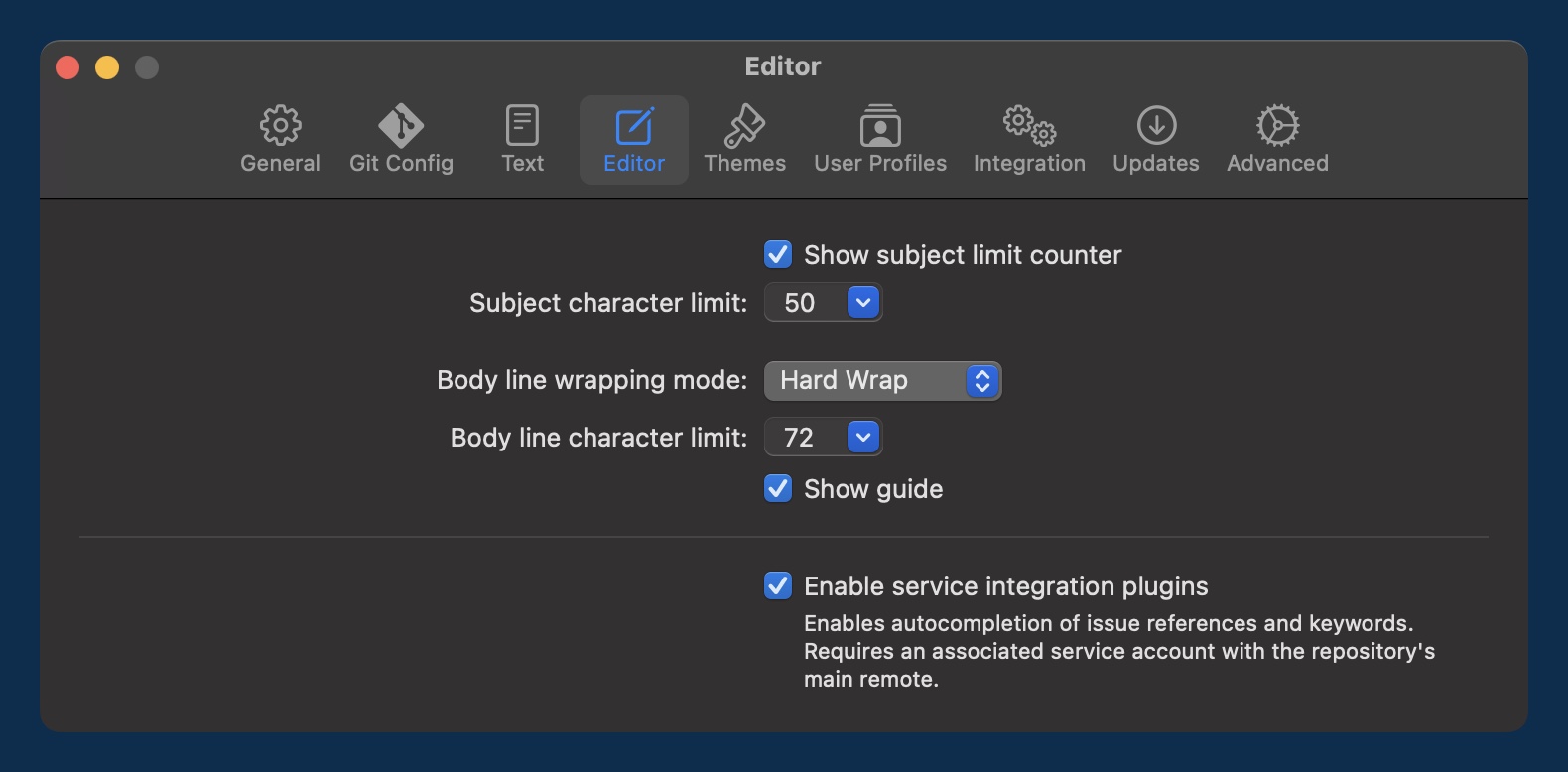The image size is (1568, 772).
Task: Select the Editor pencil icon
Action: click(634, 126)
